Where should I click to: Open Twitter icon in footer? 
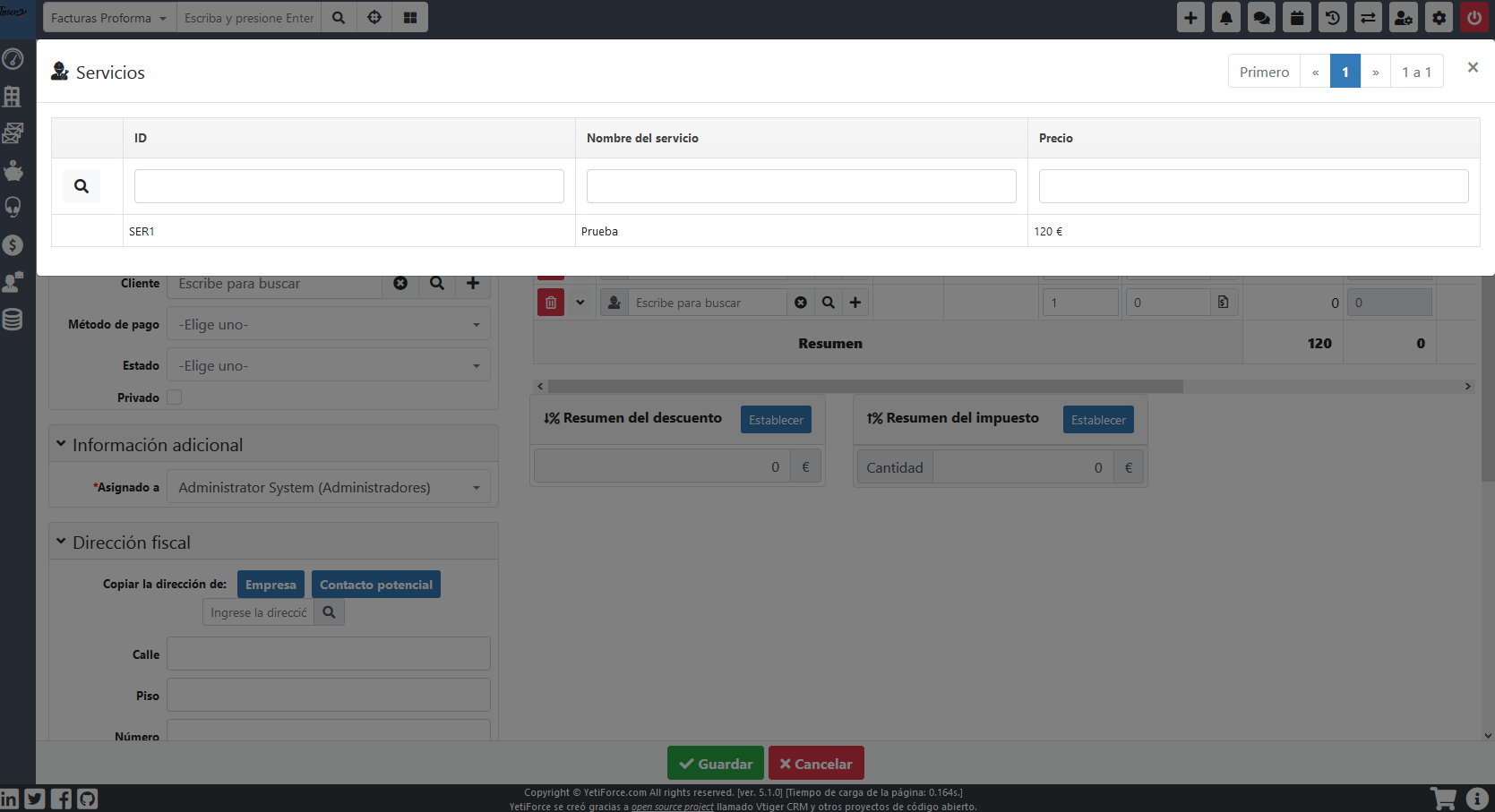(x=35, y=799)
